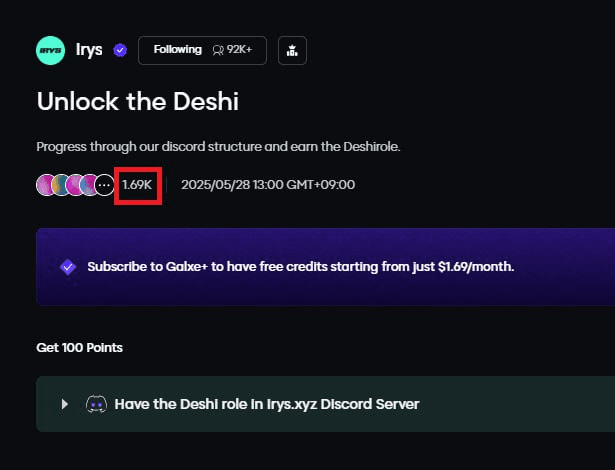Click the second blue-gold participant avatar
Screen dimensions: 615x470
coord(60,185)
